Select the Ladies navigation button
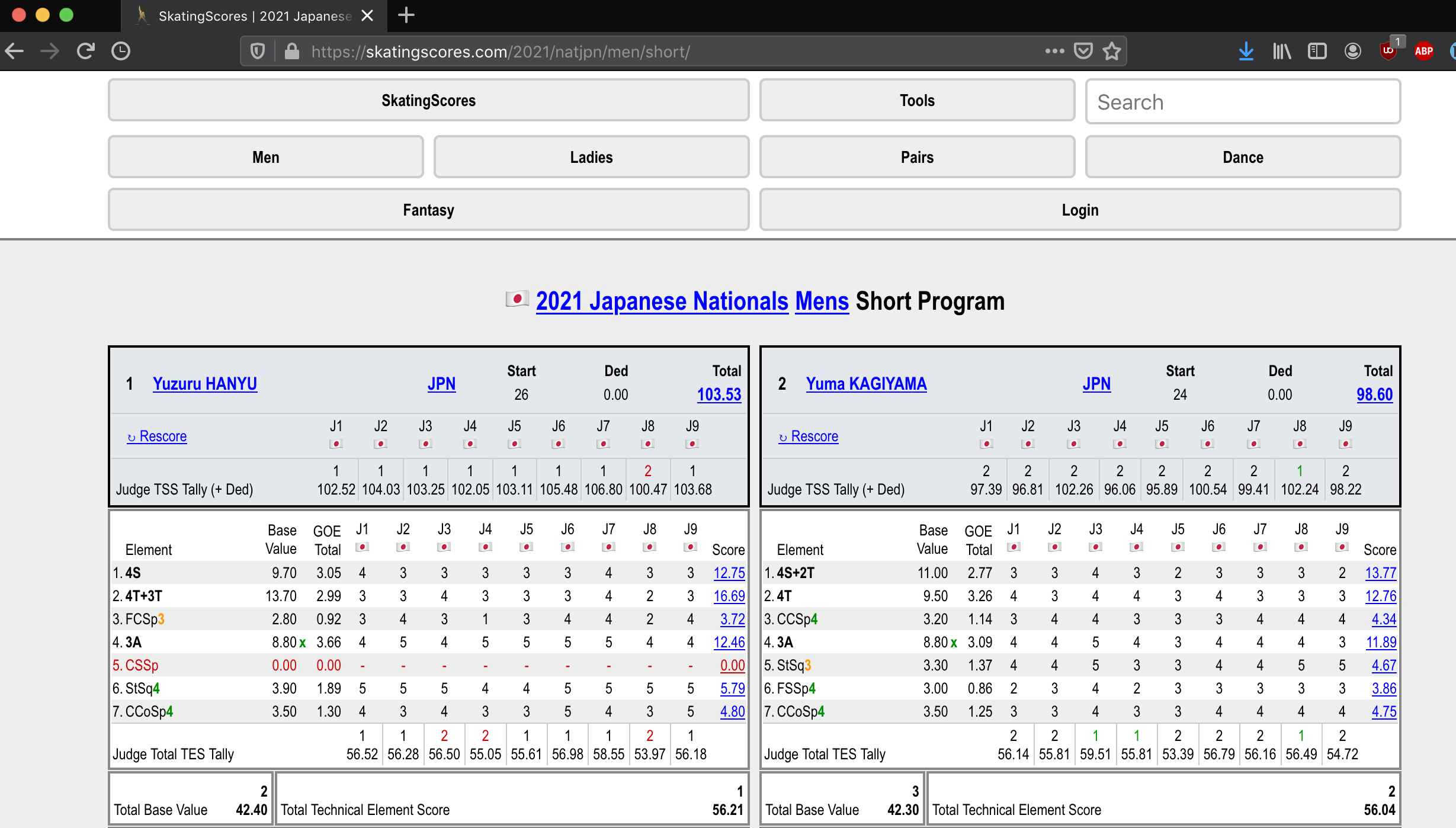This screenshot has height=828, width=1456. [591, 158]
